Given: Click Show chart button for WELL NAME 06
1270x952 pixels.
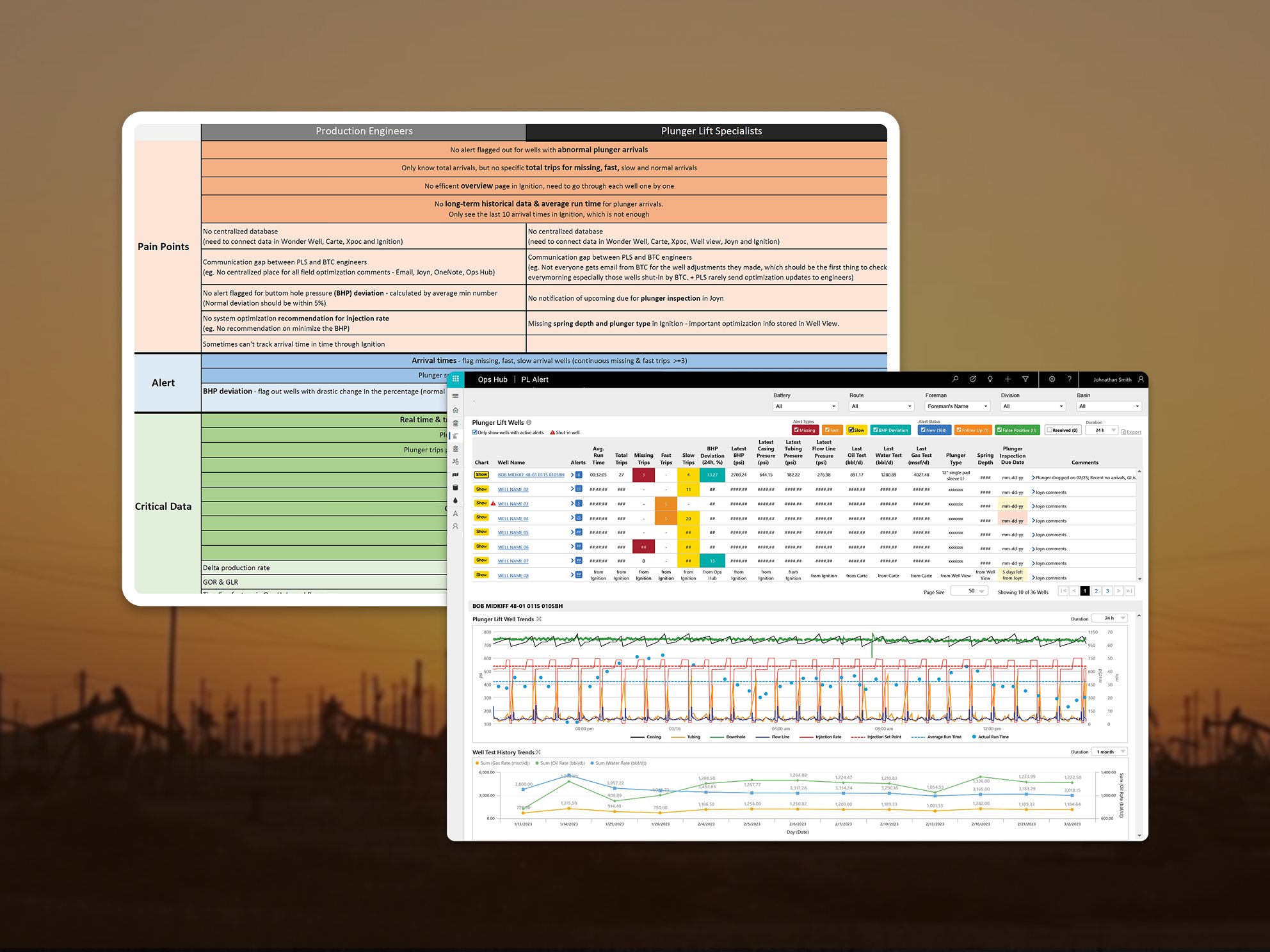Looking at the screenshot, I should tap(481, 546).
